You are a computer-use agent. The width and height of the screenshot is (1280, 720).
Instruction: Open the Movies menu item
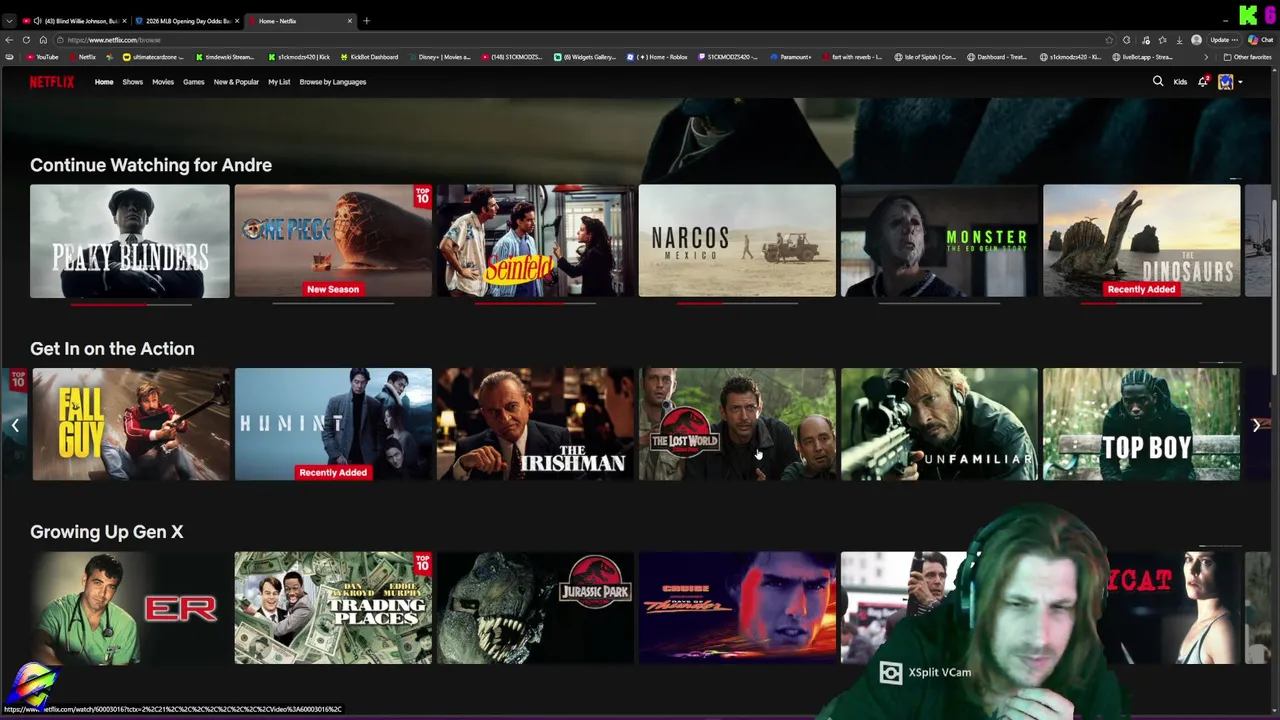(x=163, y=82)
